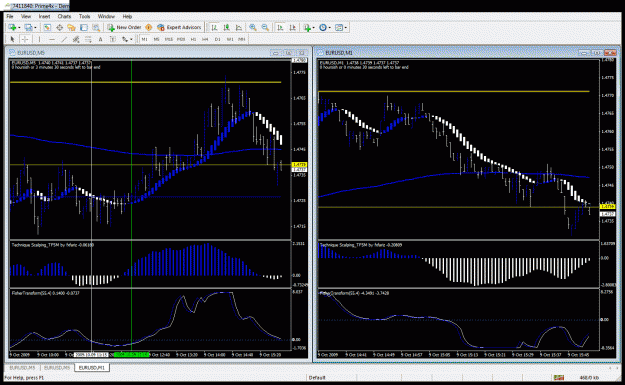
Task: Click the arrows objects icon
Action: coord(125,39)
